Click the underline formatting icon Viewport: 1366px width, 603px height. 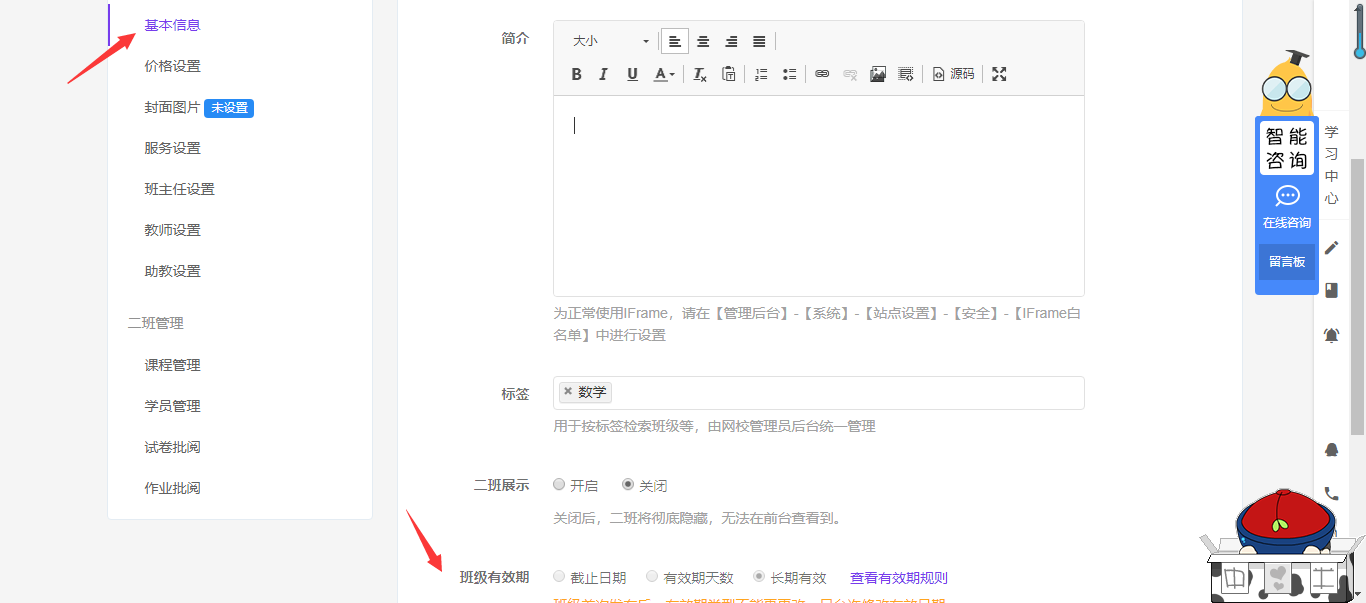tap(632, 74)
